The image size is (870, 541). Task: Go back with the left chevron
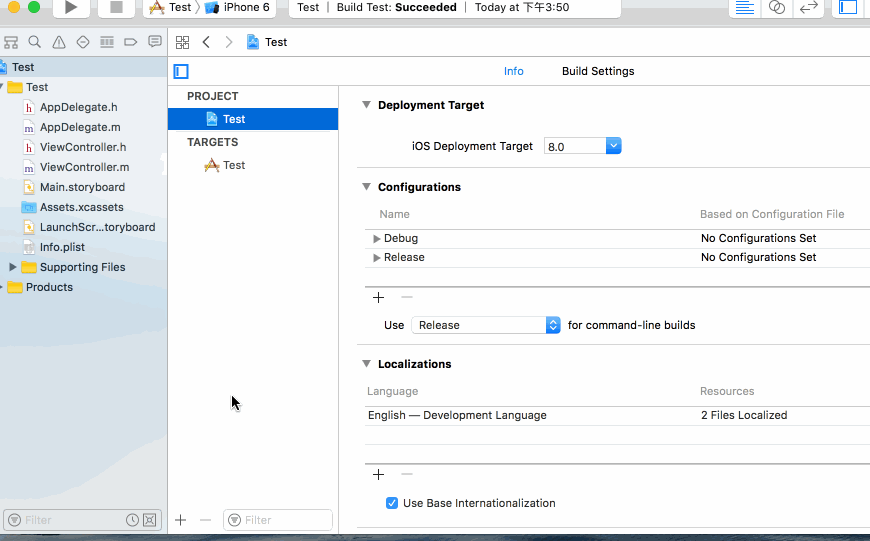(206, 42)
